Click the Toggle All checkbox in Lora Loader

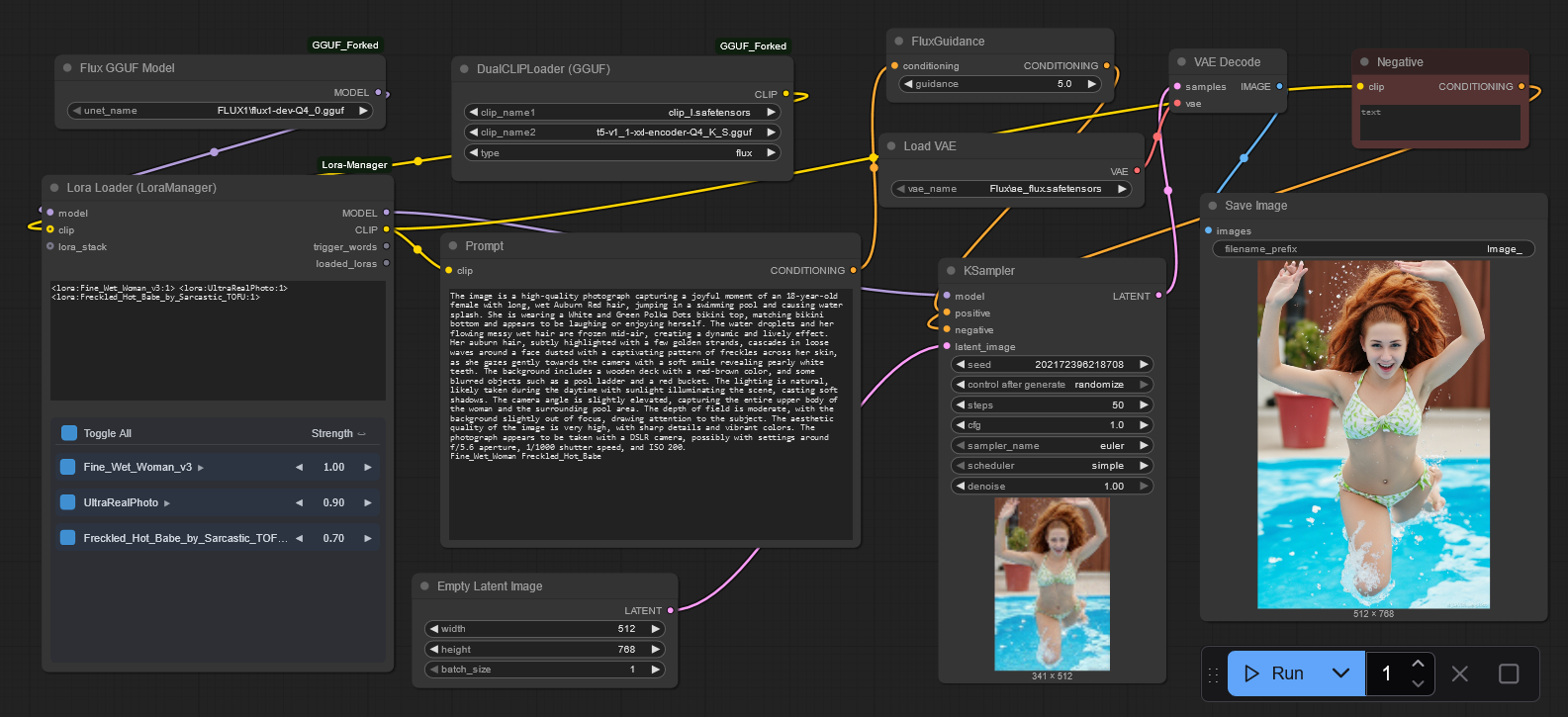(68, 433)
